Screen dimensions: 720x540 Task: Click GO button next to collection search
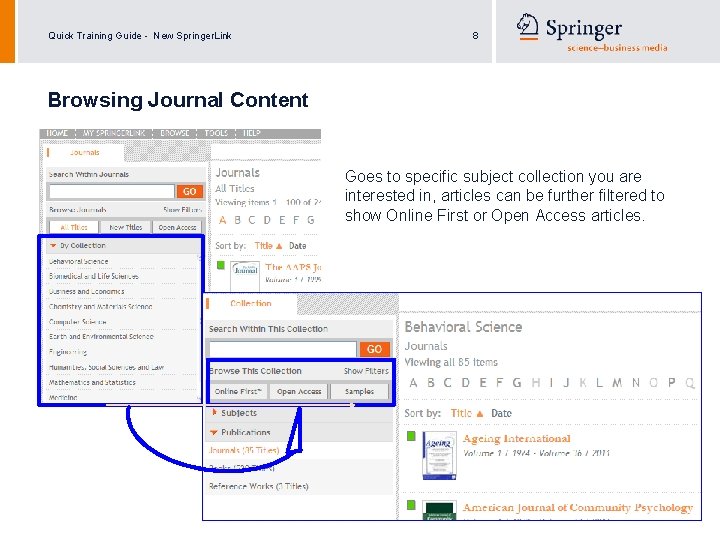coord(374,349)
